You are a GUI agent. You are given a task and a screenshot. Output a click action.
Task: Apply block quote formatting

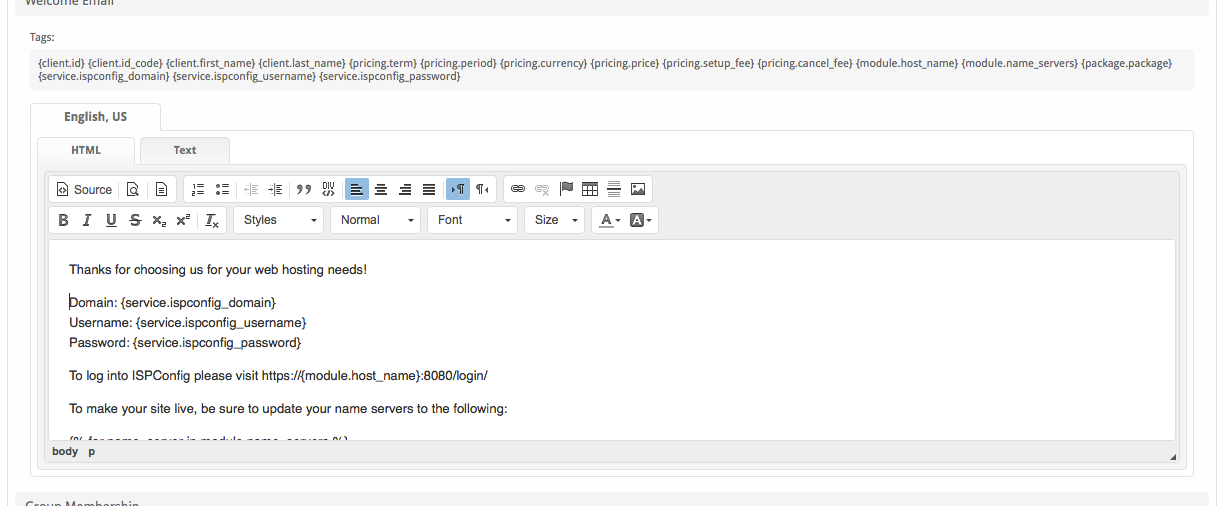pyautogui.click(x=304, y=189)
